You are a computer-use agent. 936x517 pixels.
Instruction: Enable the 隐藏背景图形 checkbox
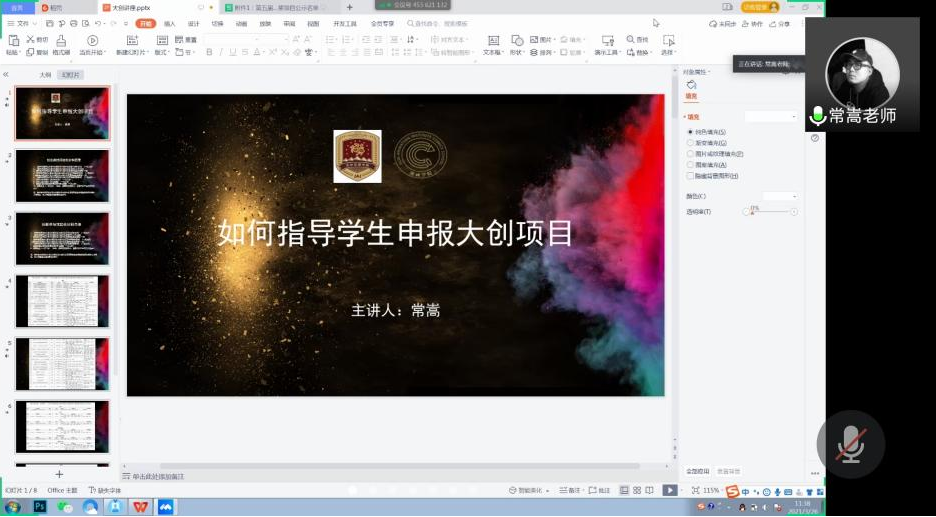click(x=690, y=176)
